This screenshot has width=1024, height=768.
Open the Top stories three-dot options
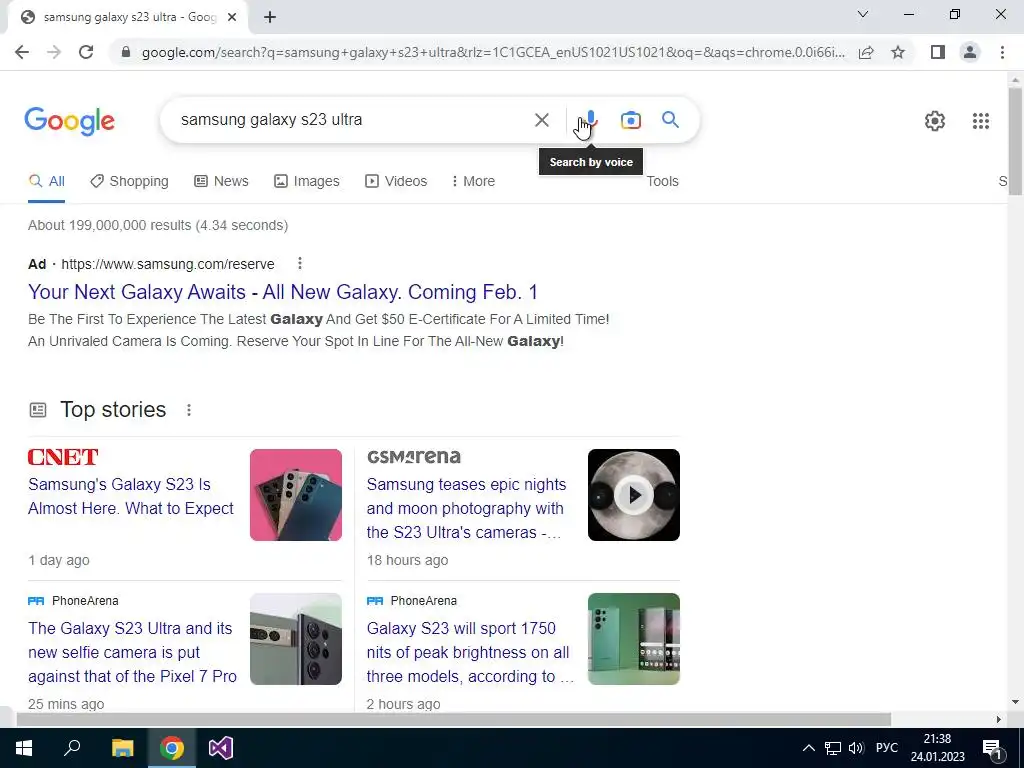tap(189, 410)
